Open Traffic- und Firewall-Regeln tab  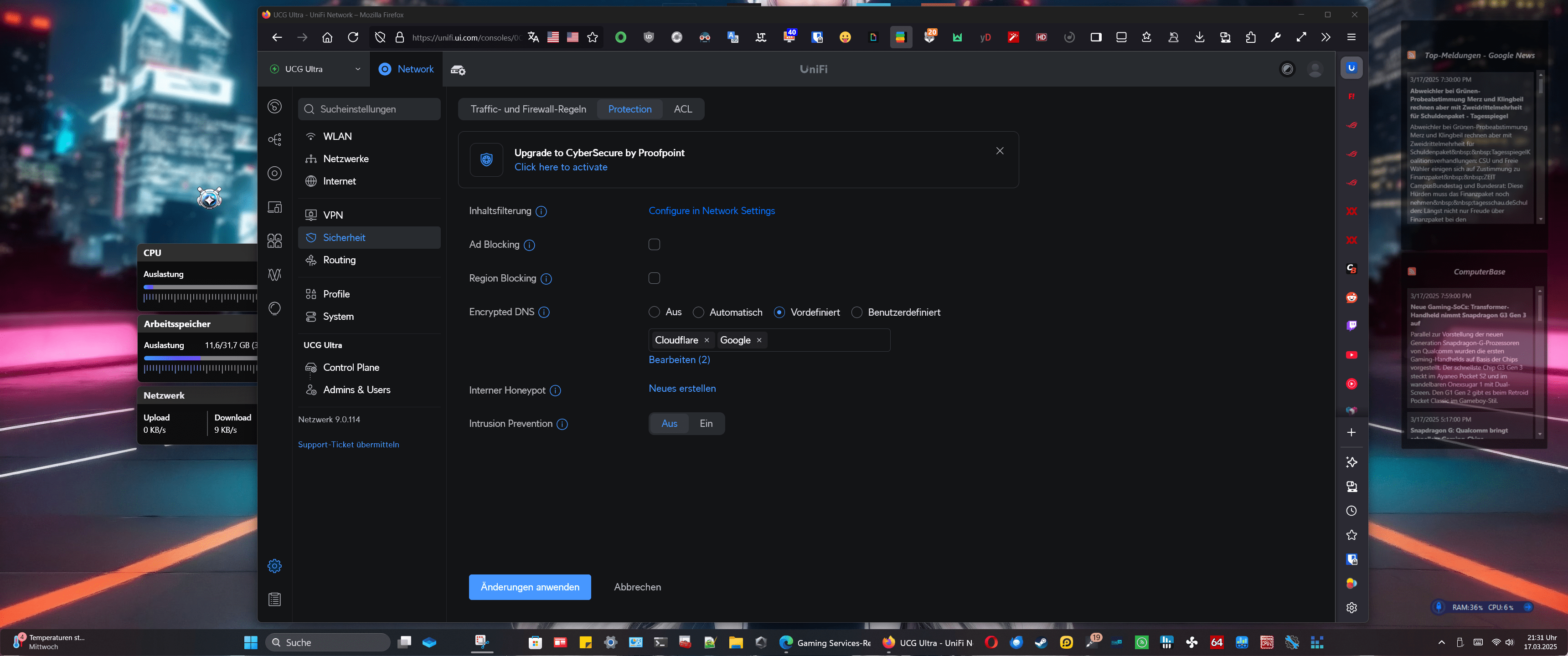pyautogui.click(x=528, y=109)
